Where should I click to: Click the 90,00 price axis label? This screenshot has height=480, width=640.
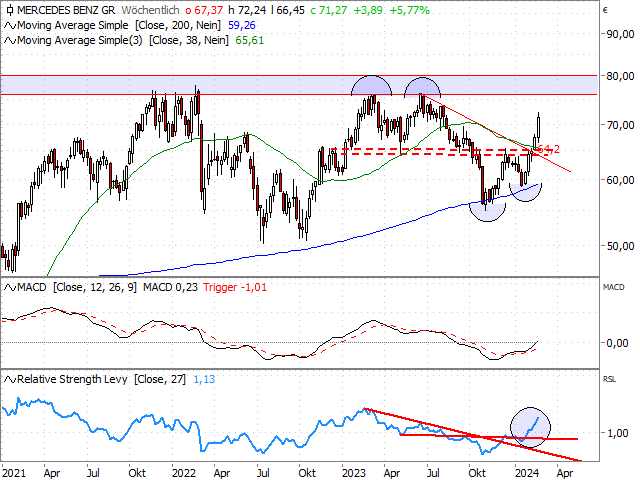click(620, 34)
